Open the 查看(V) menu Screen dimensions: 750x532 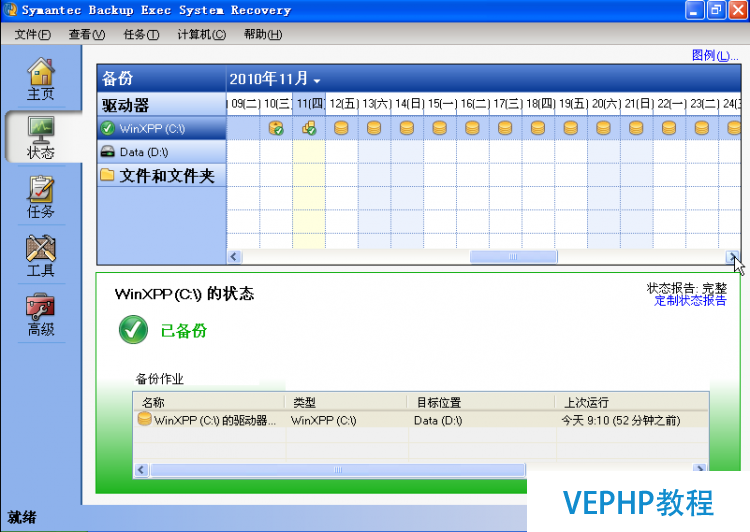point(87,34)
